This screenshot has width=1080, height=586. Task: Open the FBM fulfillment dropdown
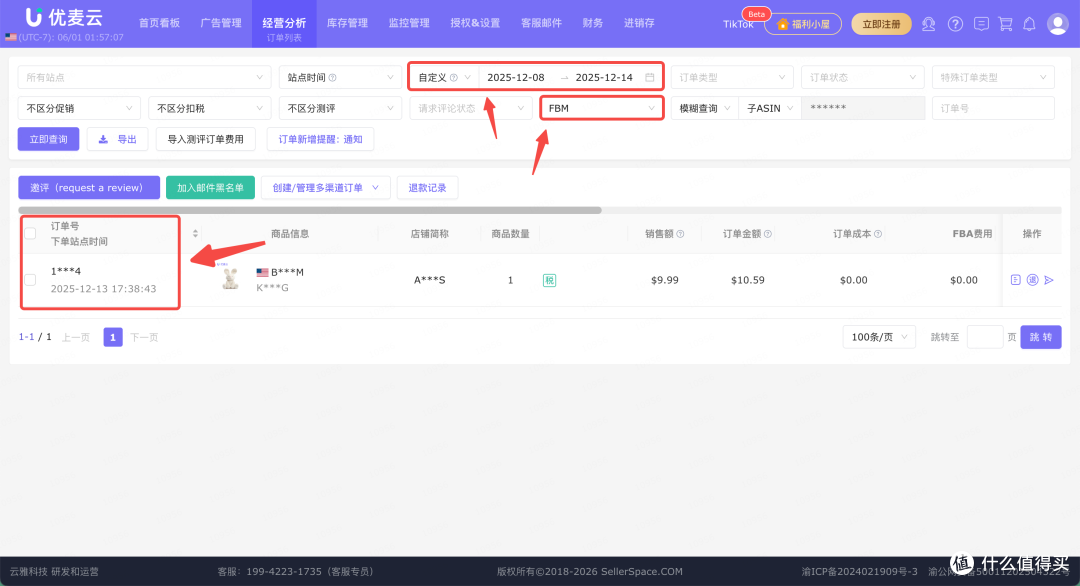coord(601,108)
